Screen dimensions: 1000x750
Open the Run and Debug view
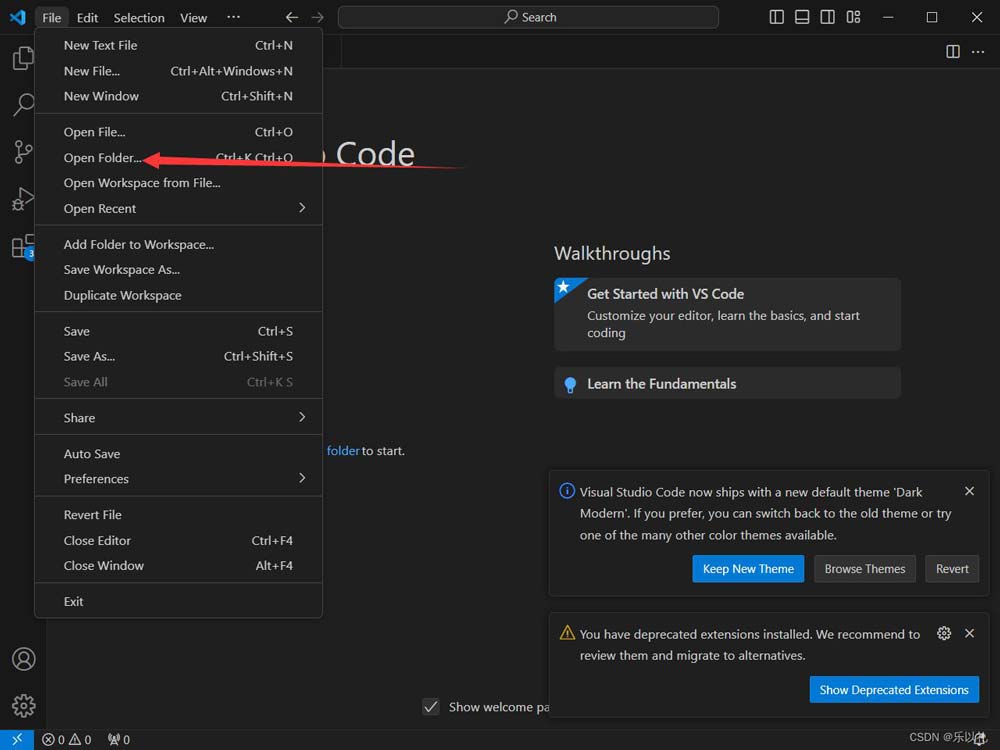22,199
